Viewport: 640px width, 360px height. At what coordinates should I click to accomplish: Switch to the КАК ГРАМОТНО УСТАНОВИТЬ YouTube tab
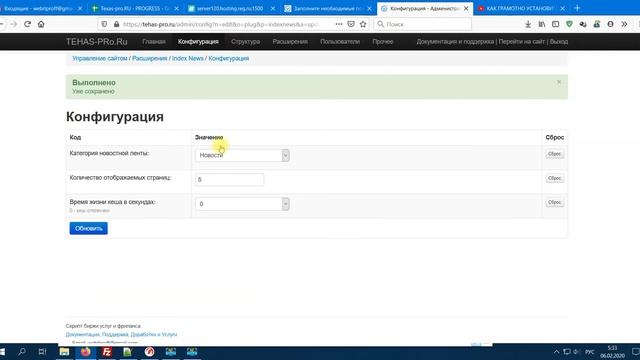point(520,8)
